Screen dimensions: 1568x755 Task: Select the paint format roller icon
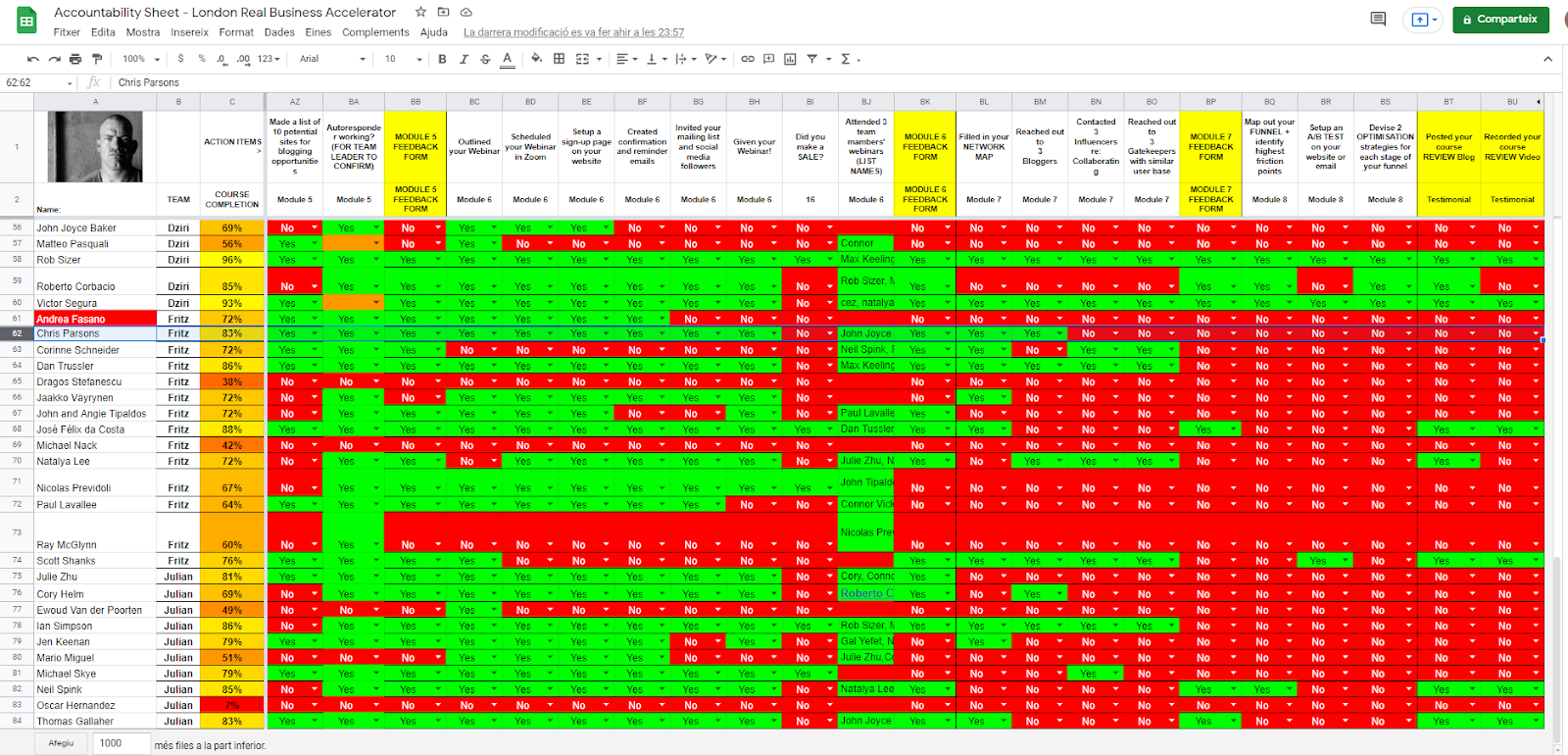[96, 59]
